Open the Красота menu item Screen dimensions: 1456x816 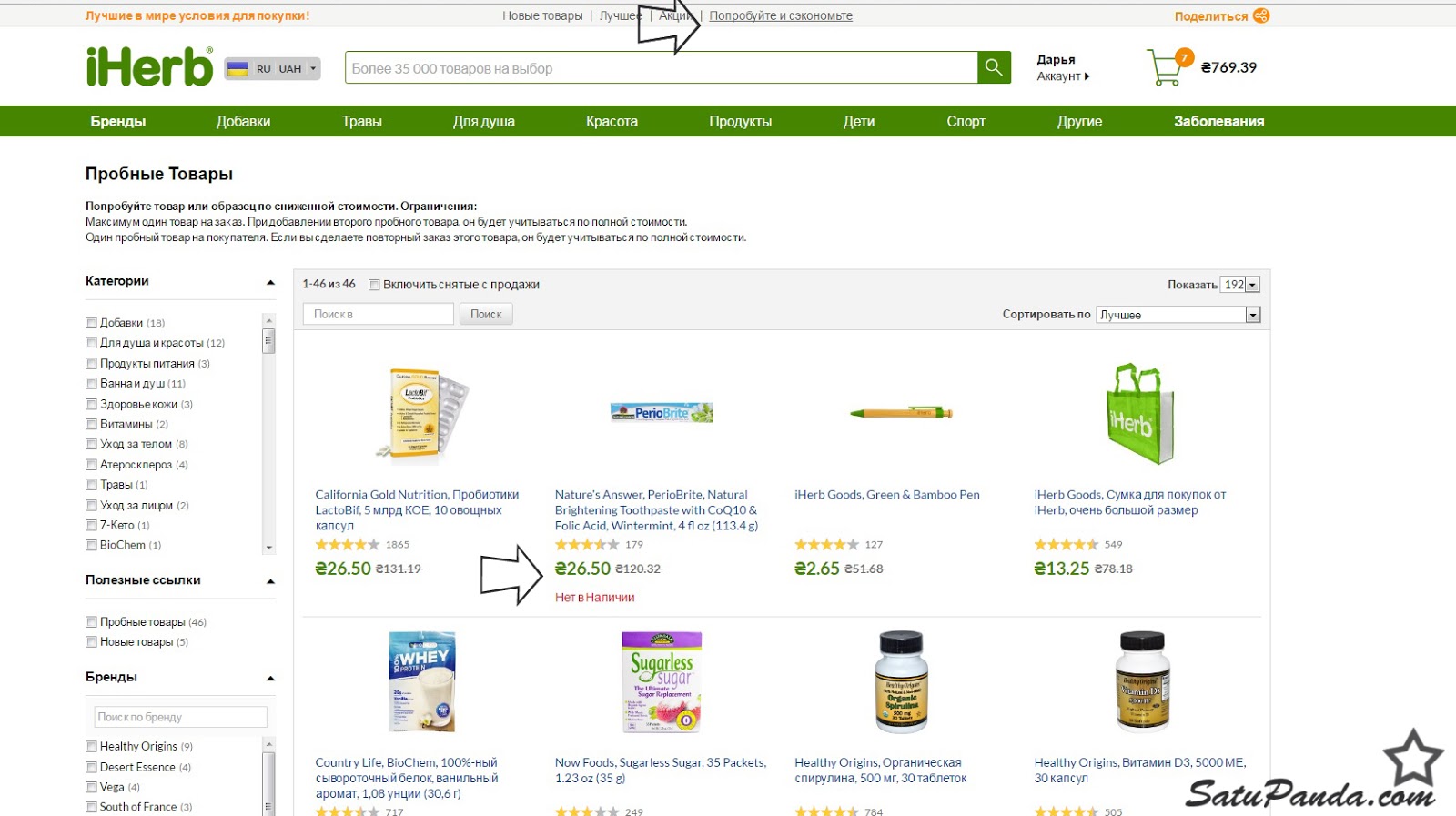612,121
